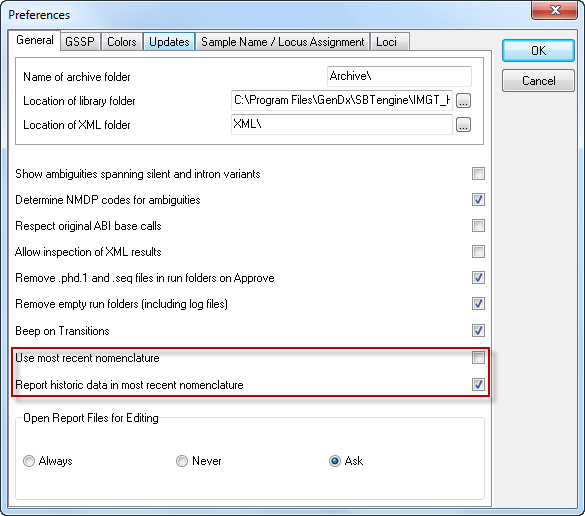Open Sample Name / Locus Assignment tab
This screenshot has height=516, width=585.
coord(282,41)
